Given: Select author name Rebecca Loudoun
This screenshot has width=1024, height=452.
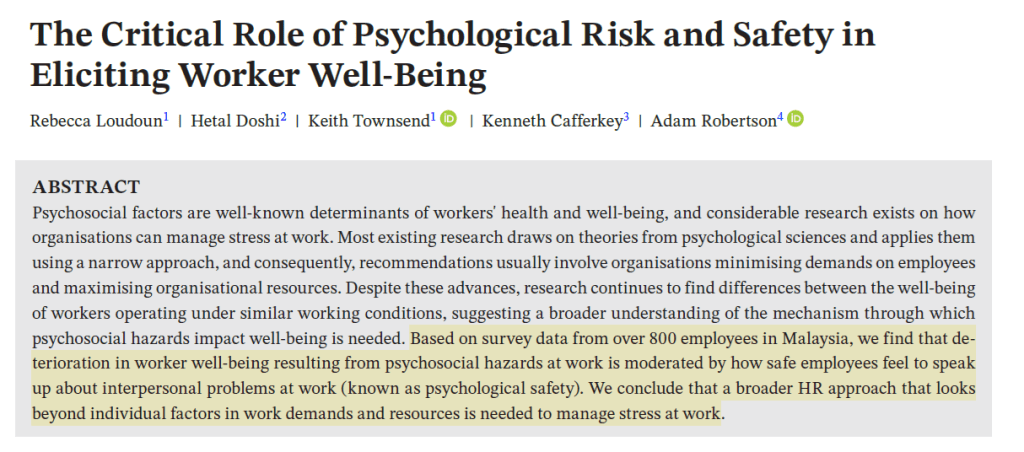Looking at the screenshot, I should coord(96,121).
